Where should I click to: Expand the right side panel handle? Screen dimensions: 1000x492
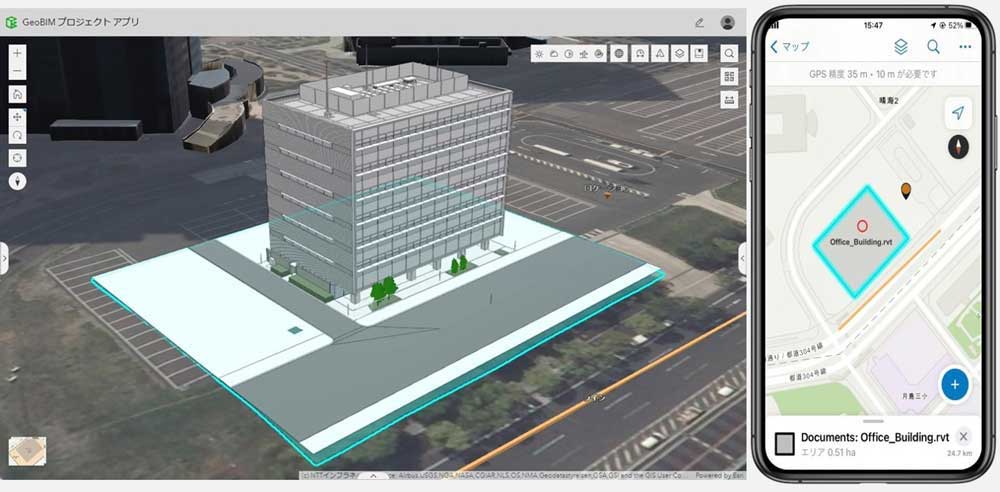click(741, 259)
